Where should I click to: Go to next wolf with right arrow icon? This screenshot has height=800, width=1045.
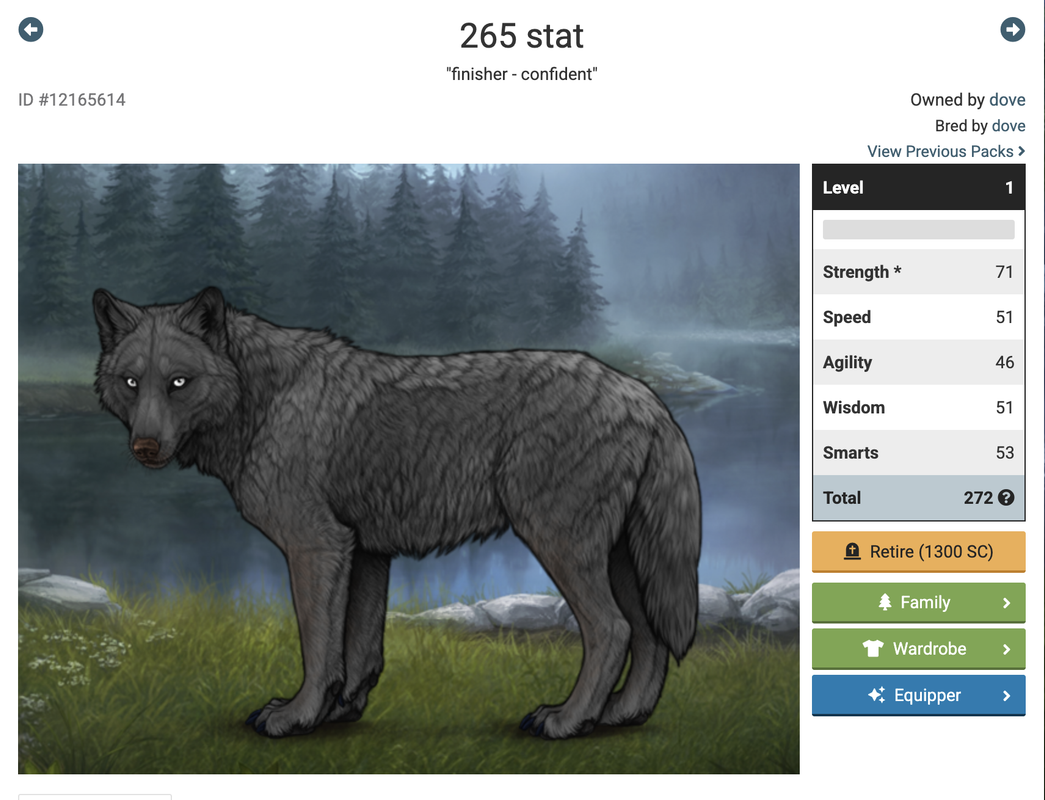click(x=1012, y=29)
